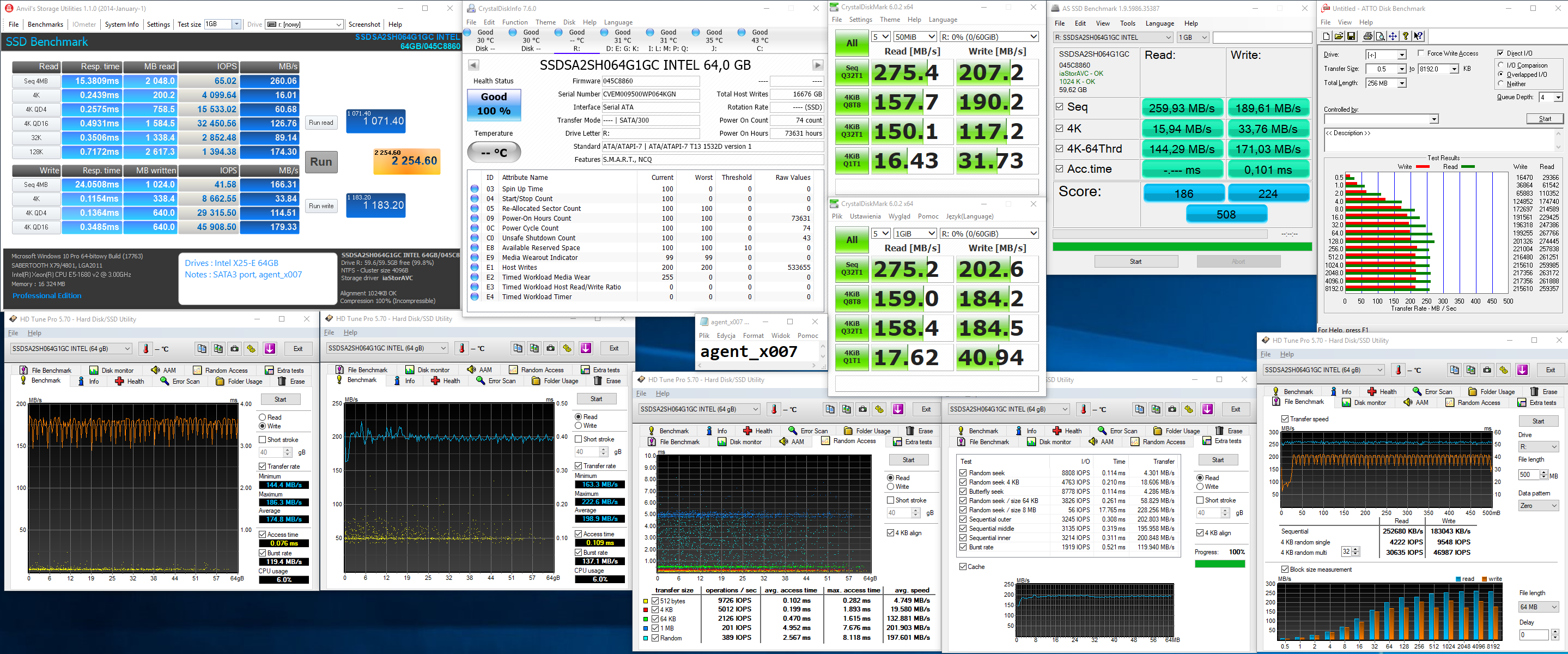This screenshot has width=1568, height=654.
Task: Click the Start button in AS SSD Benchmark
Action: click(1136, 261)
